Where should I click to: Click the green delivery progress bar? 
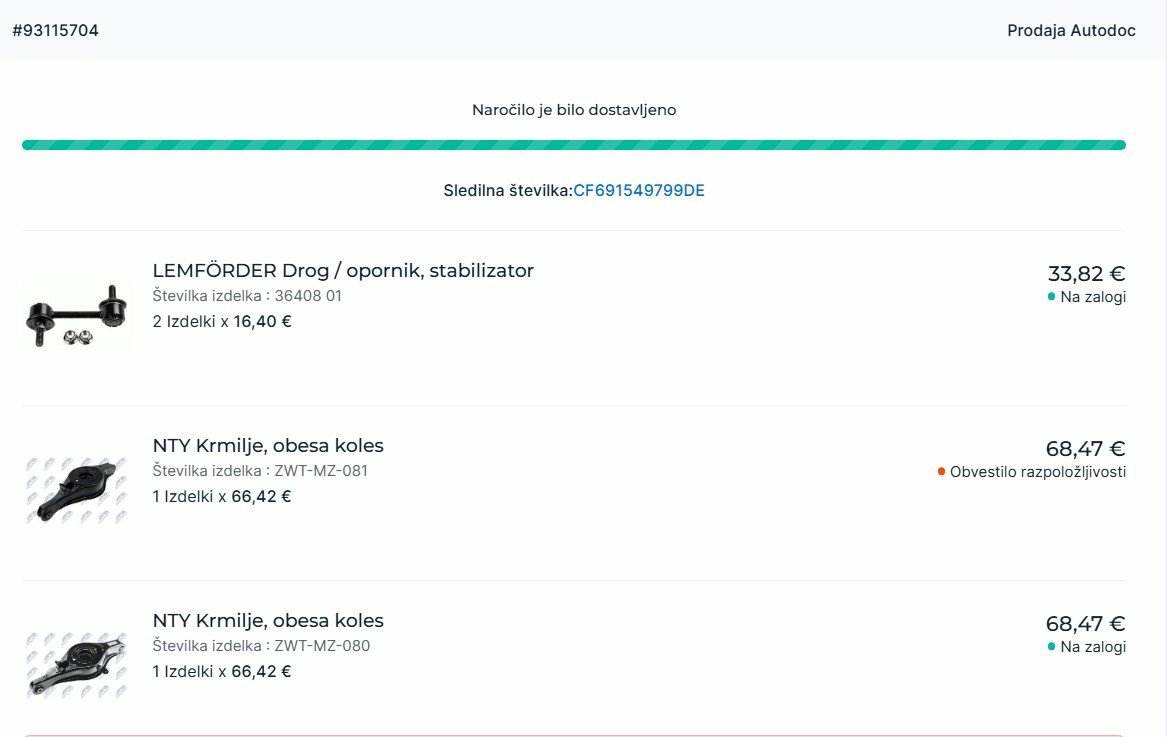coord(574,145)
